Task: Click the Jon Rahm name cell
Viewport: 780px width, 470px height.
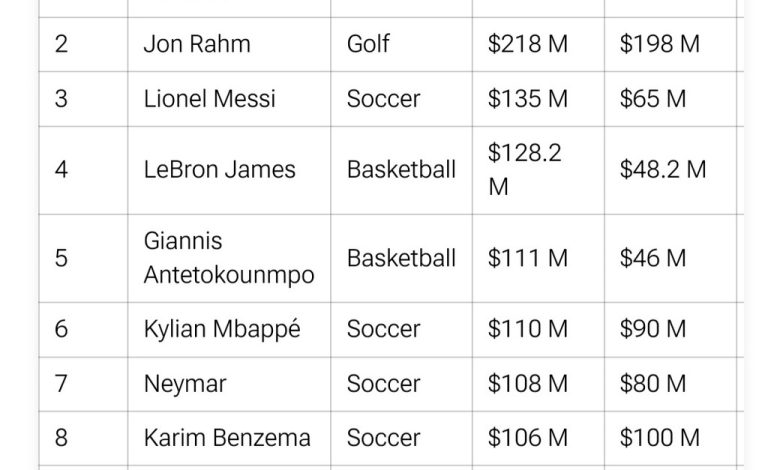Action: (196, 44)
